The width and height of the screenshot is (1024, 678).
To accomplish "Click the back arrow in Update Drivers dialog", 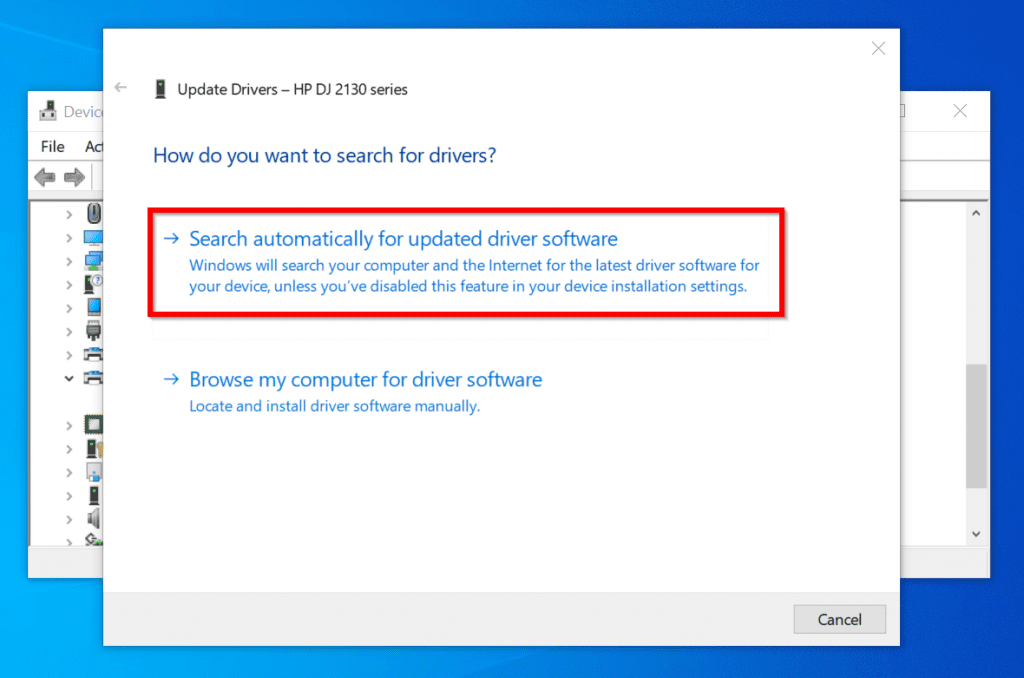I will (x=120, y=88).
